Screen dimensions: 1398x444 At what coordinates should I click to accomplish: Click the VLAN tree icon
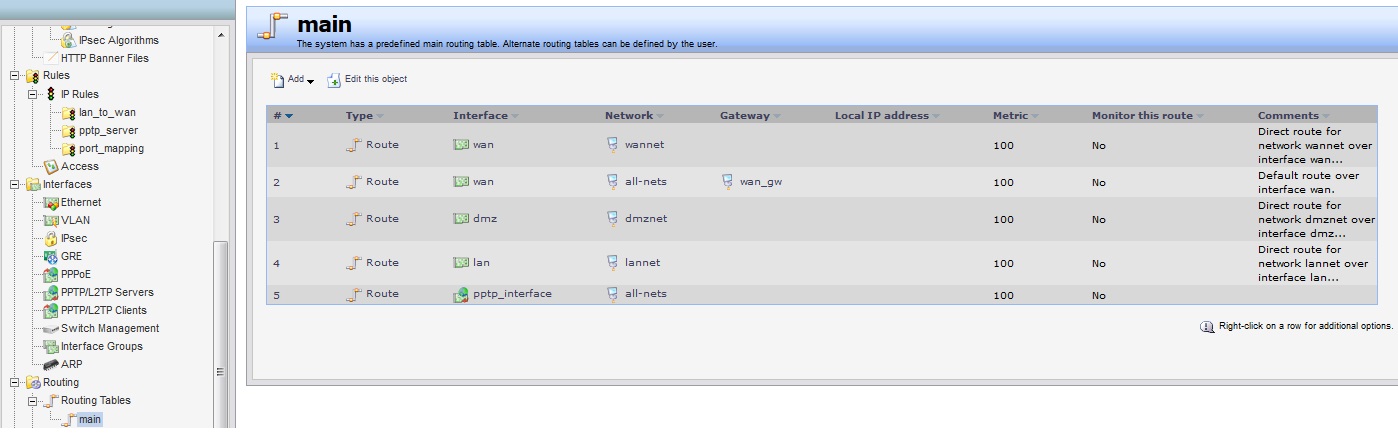click(x=51, y=220)
